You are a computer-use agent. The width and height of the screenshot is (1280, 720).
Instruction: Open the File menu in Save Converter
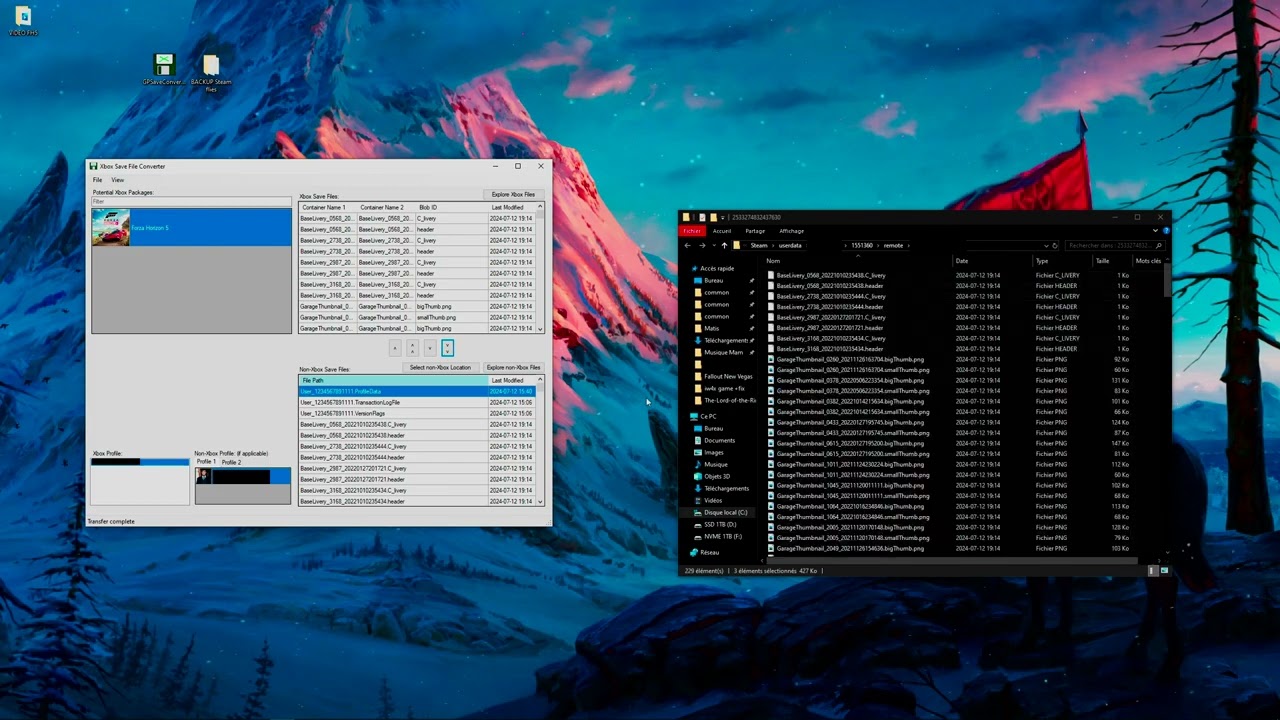[x=97, y=180]
